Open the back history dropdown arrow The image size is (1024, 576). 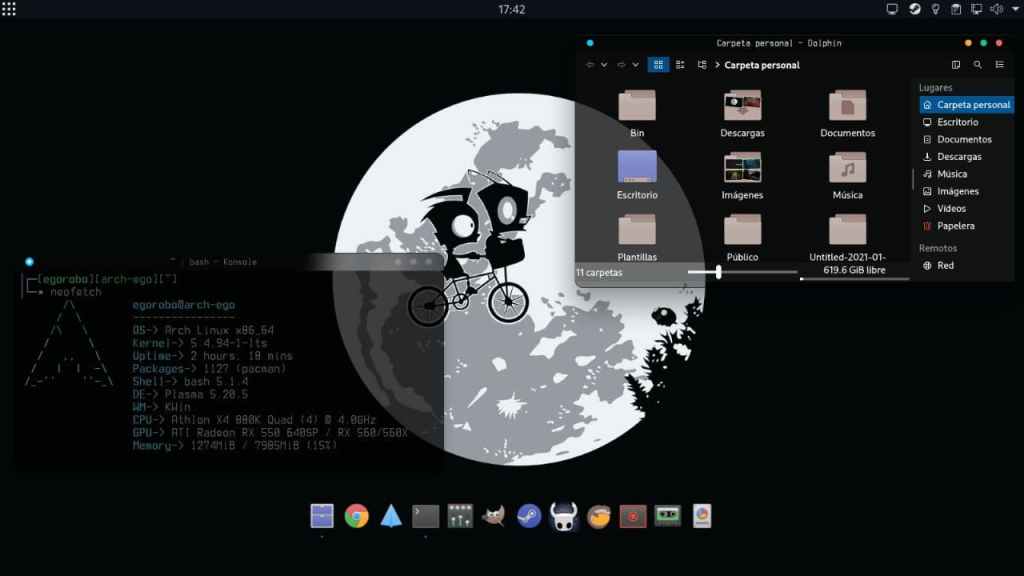tap(604, 65)
